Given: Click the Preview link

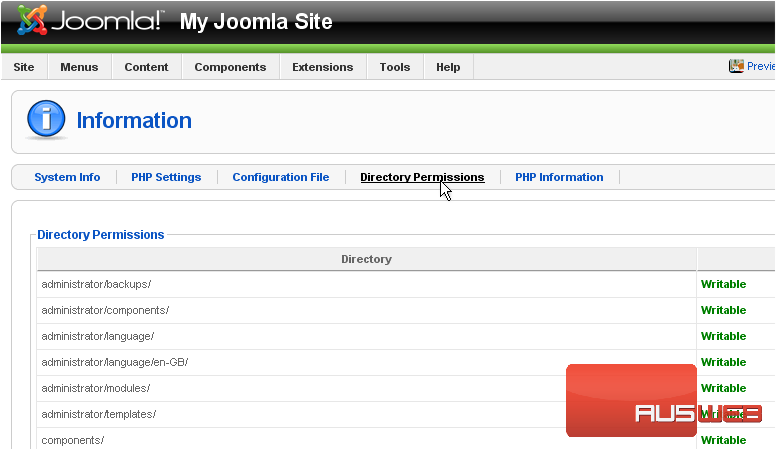Looking at the screenshot, I should [x=761, y=66].
